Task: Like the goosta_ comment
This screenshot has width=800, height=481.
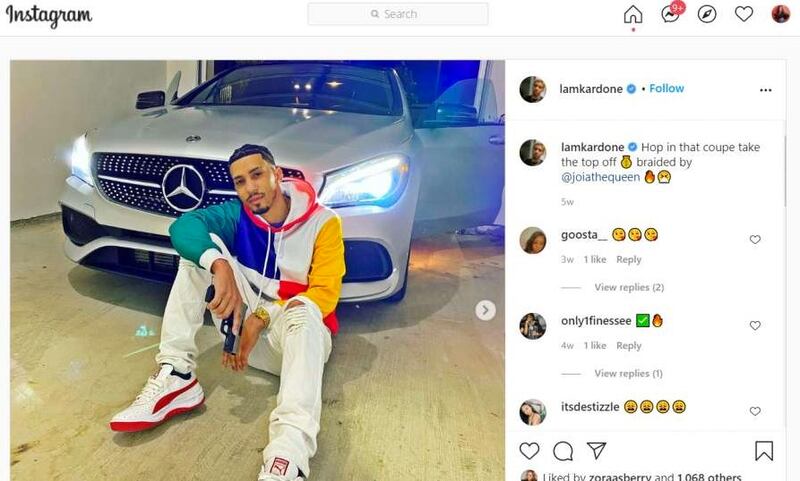Action: click(755, 239)
